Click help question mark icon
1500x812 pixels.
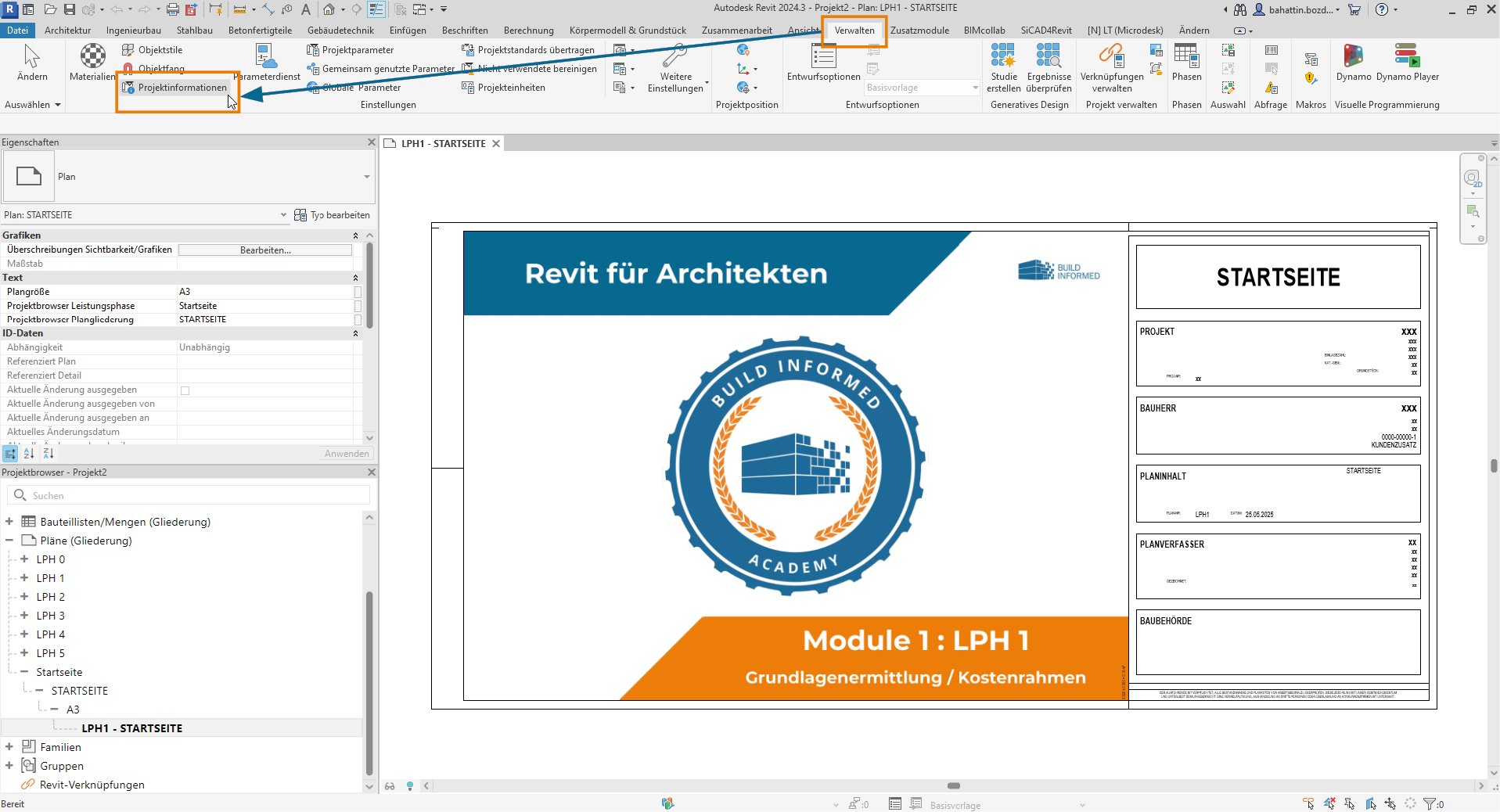point(1382,9)
